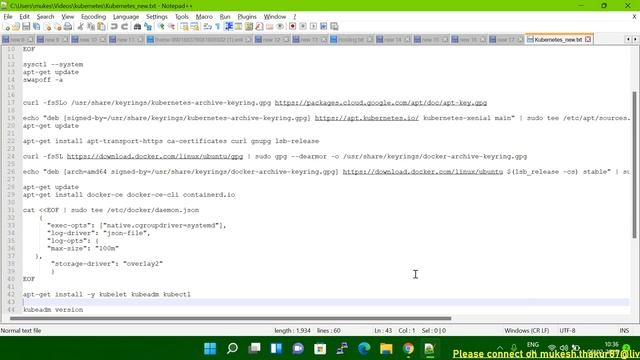Click the Save All toolbar icon
This screenshot has width=640, height=360.
pos(37,27)
